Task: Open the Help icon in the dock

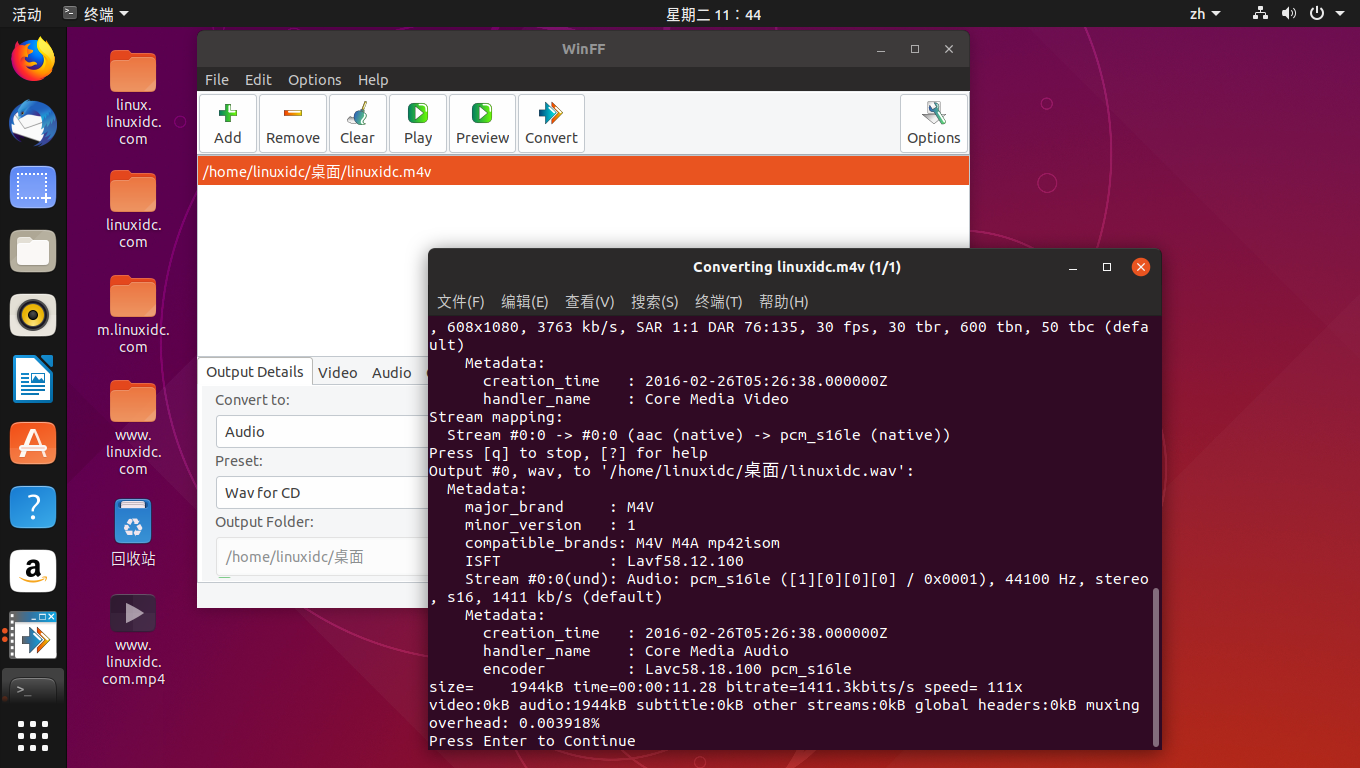Action: (33, 507)
